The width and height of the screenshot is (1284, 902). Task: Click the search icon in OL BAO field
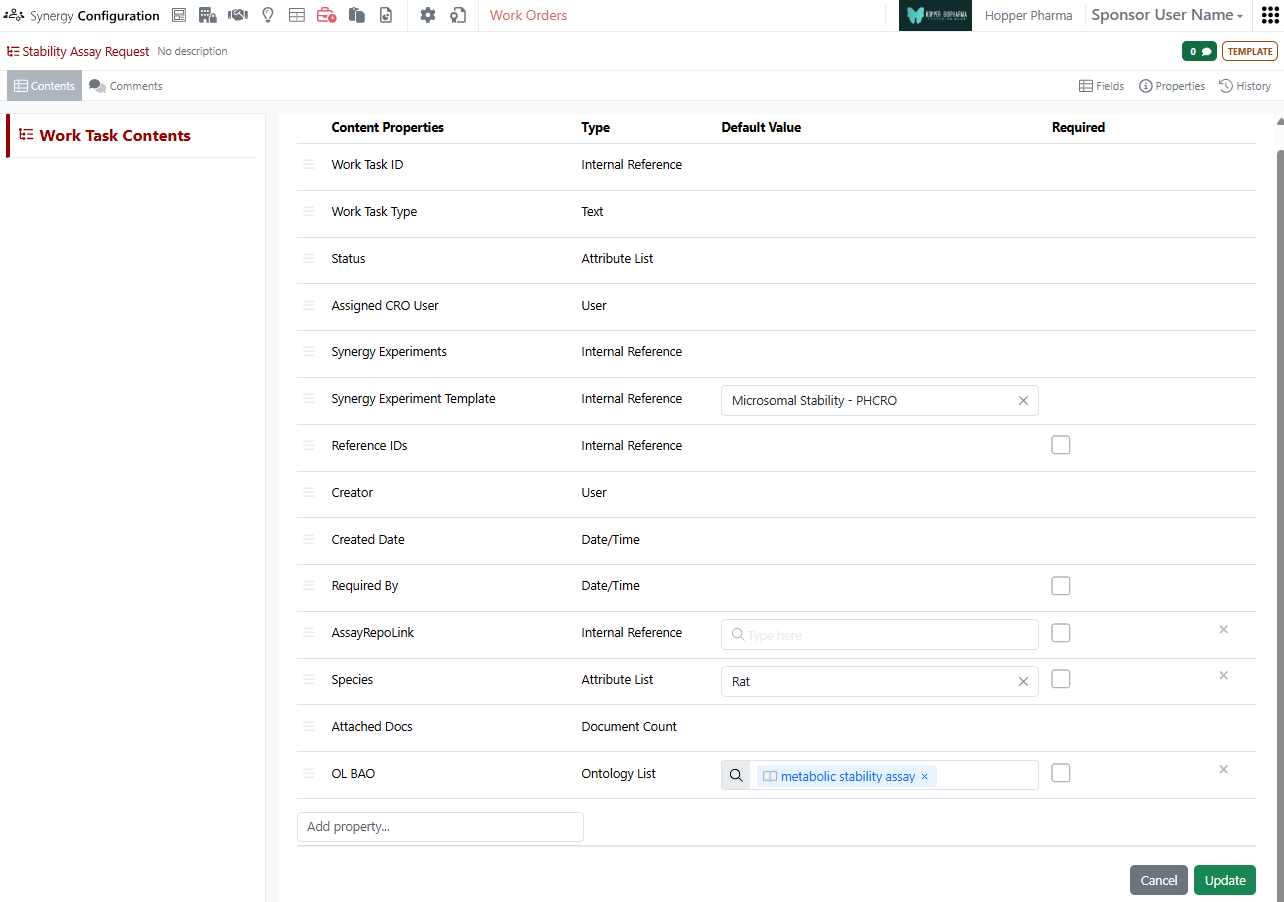pyautogui.click(x=736, y=775)
